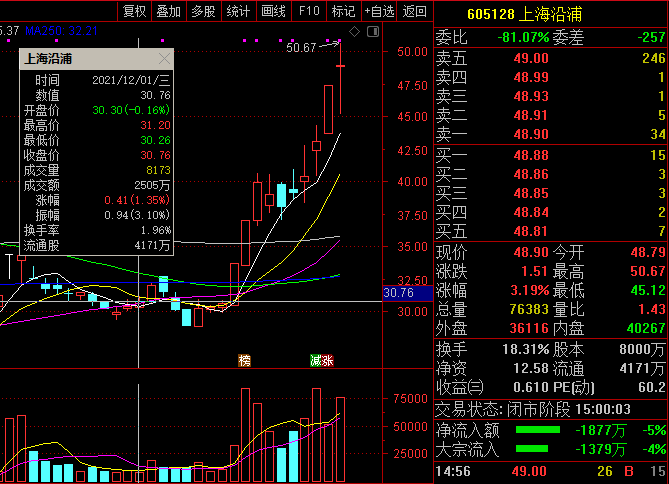The image size is (669, 484).
Task: Open the 多股 multi-stock view
Action: click(x=203, y=11)
